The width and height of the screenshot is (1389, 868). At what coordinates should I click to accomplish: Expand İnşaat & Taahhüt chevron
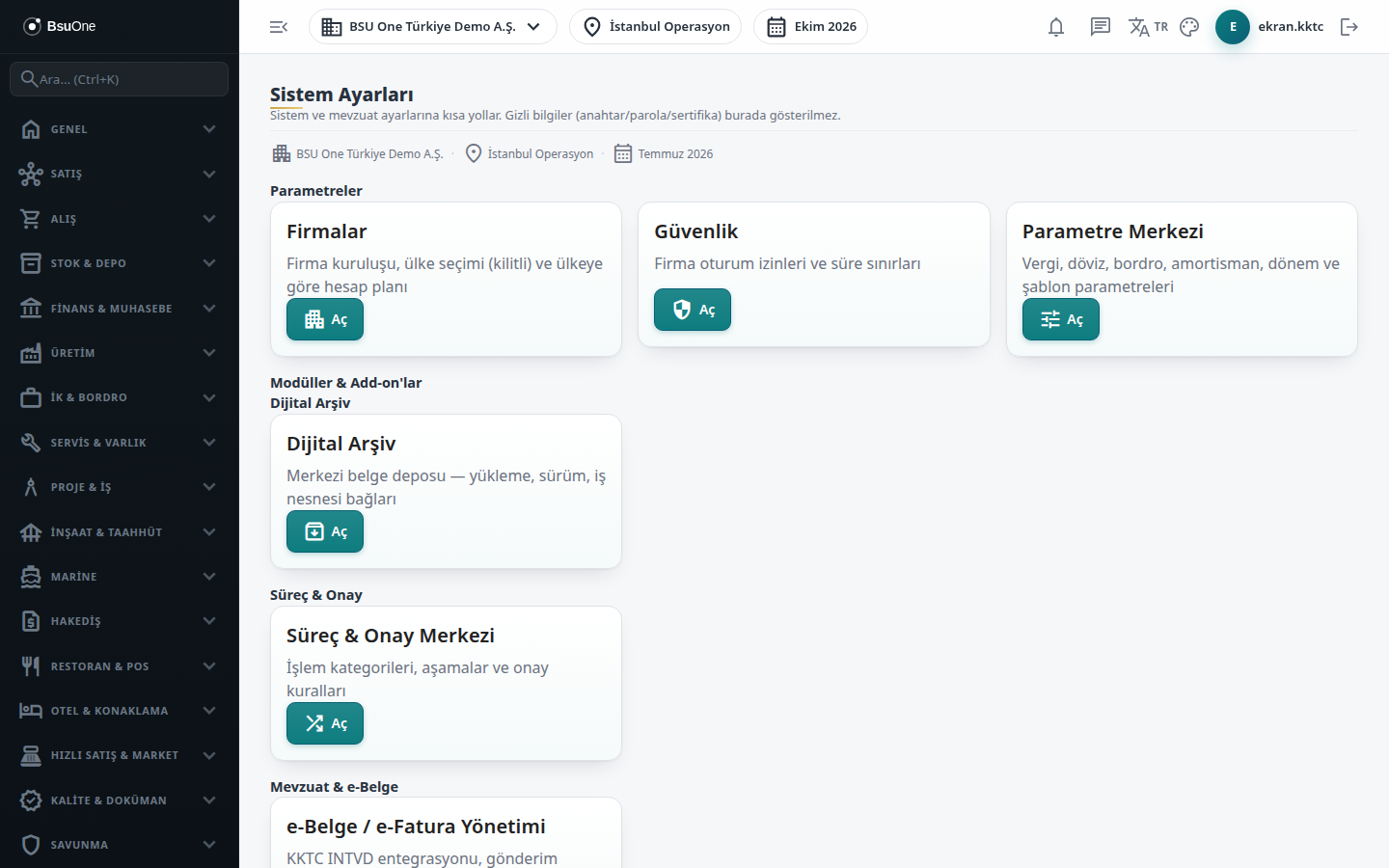[x=209, y=532]
